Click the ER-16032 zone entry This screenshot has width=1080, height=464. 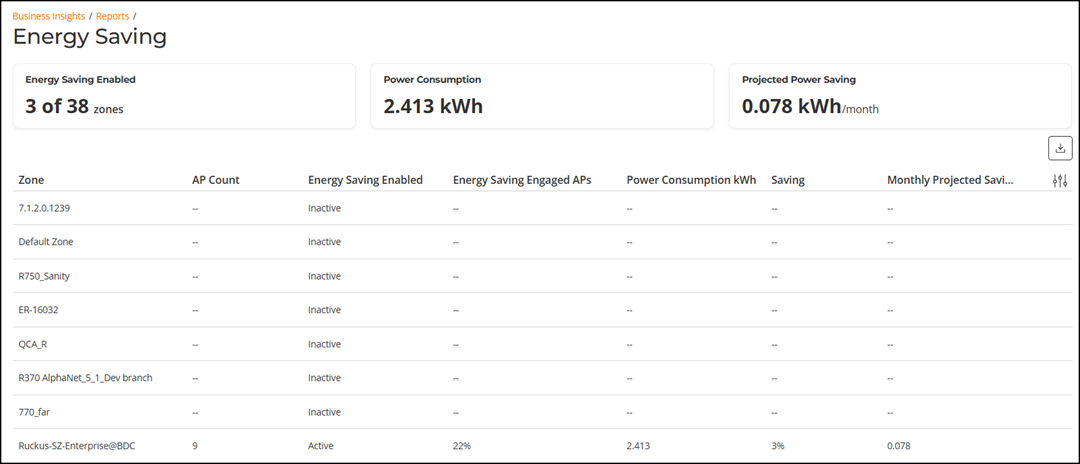pos(38,310)
